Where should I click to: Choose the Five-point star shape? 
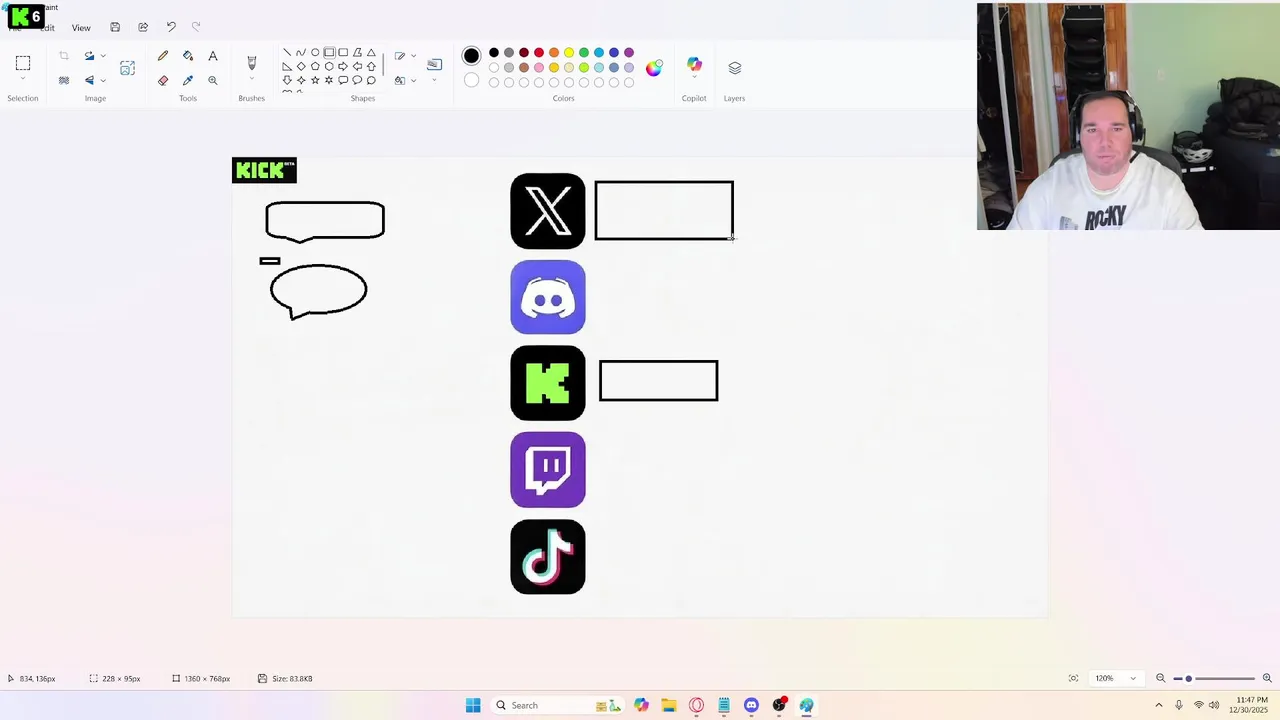point(315,80)
